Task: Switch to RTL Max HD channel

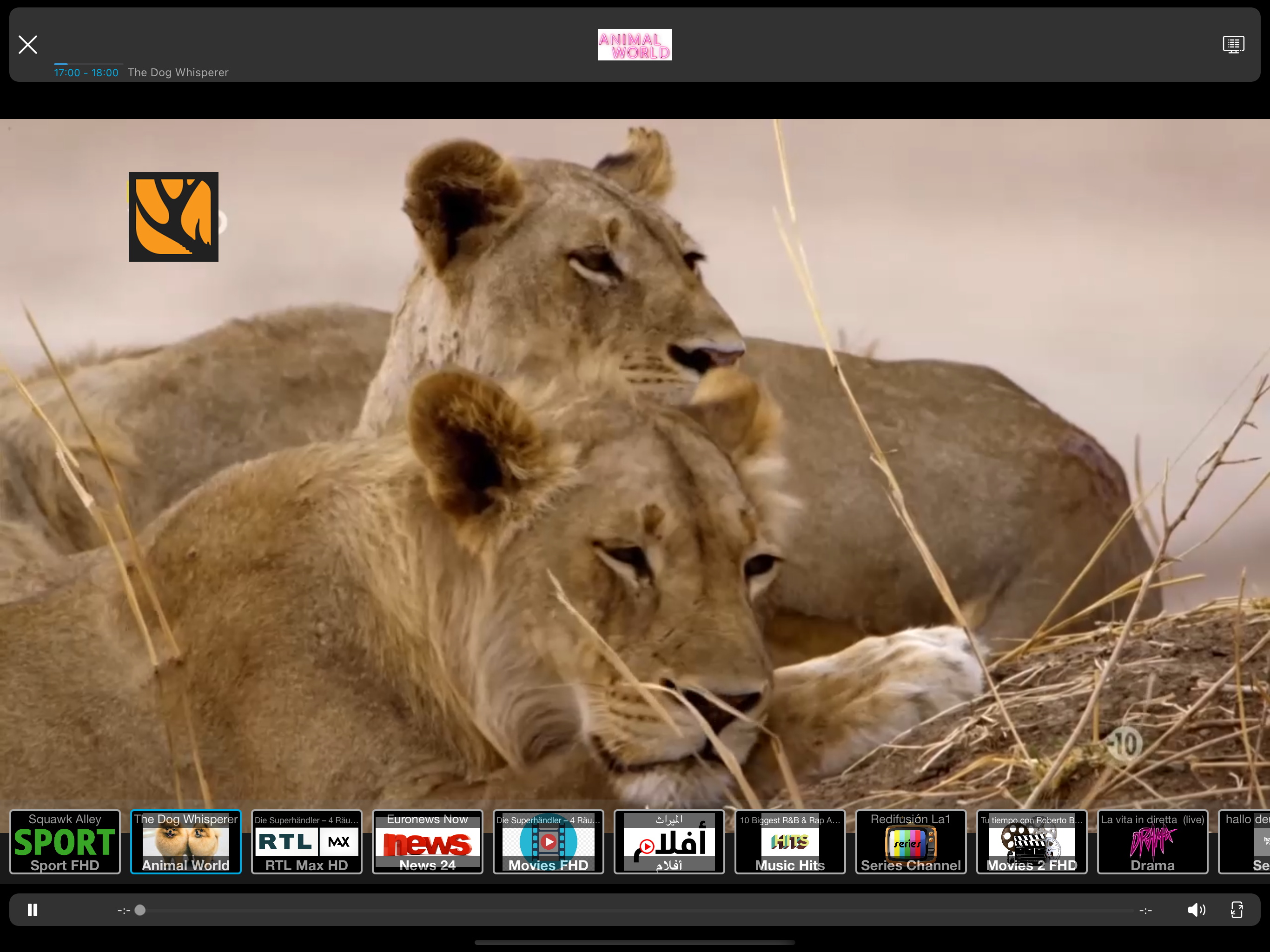Action: [x=307, y=842]
